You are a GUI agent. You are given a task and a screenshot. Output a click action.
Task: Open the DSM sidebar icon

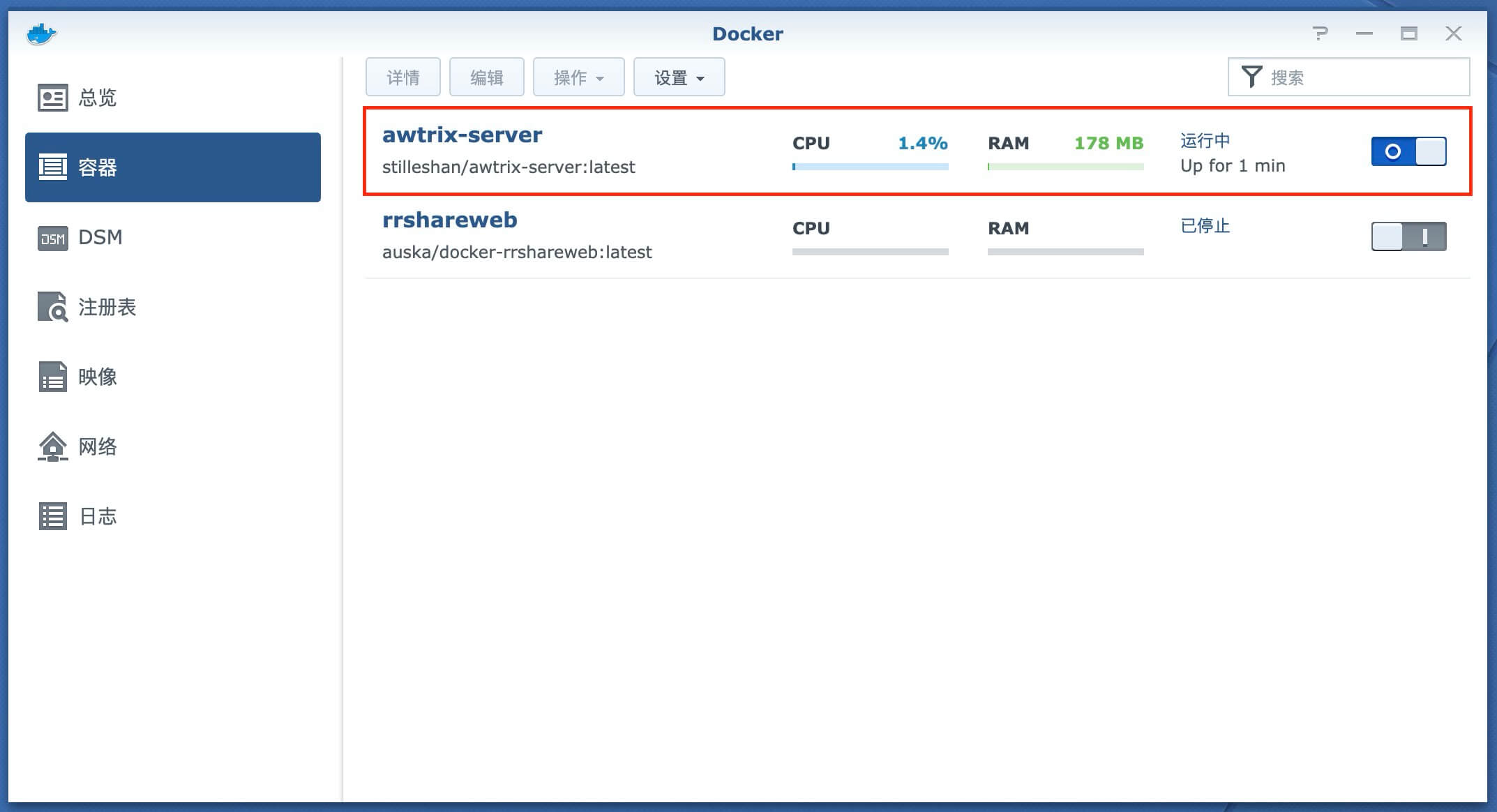pyautogui.click(x=52, y=238)
